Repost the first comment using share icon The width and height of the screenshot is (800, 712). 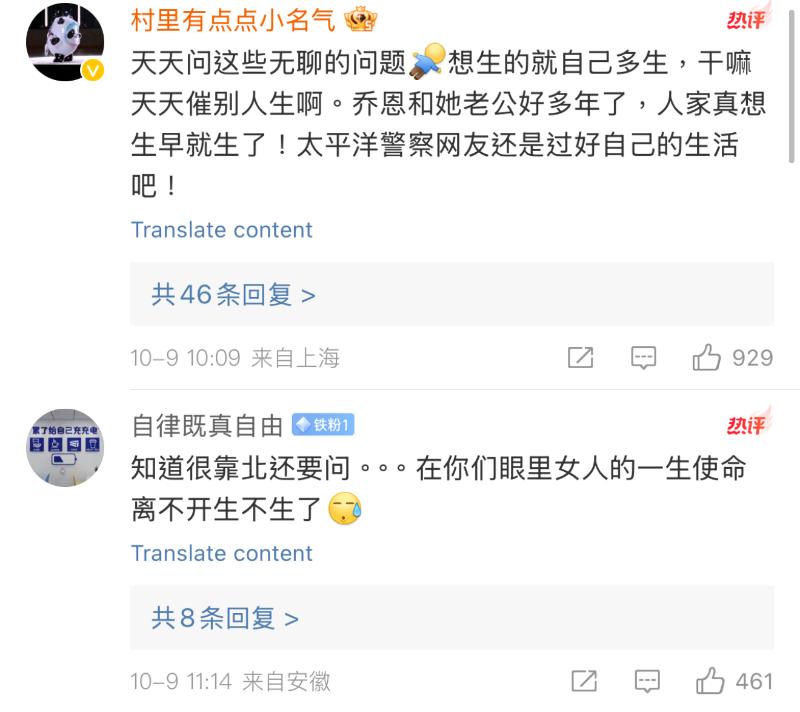[x=580, y=358]
